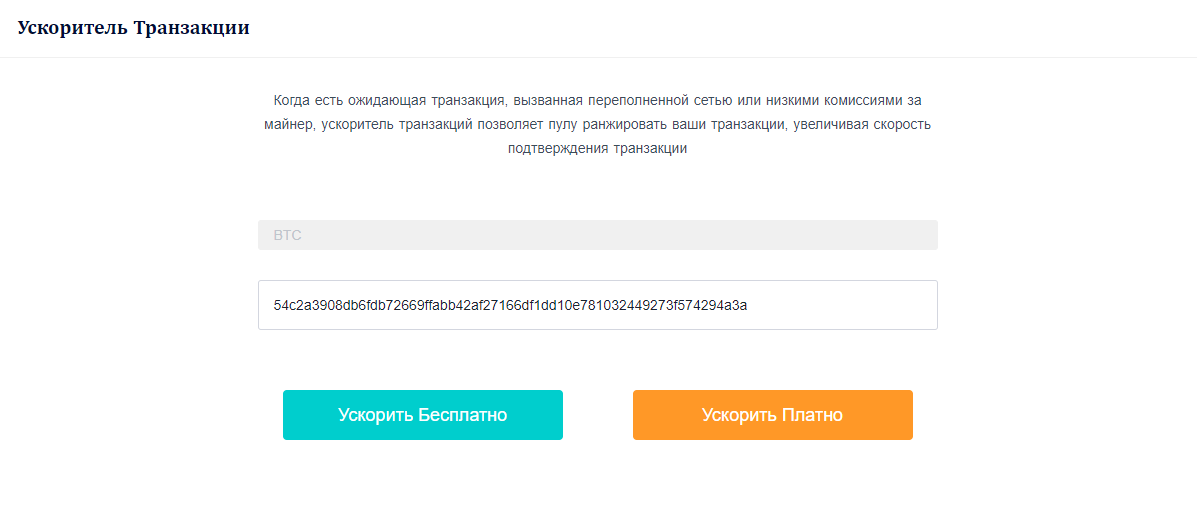Click the teal Ускорить Бесплатно button

point(422,415)
